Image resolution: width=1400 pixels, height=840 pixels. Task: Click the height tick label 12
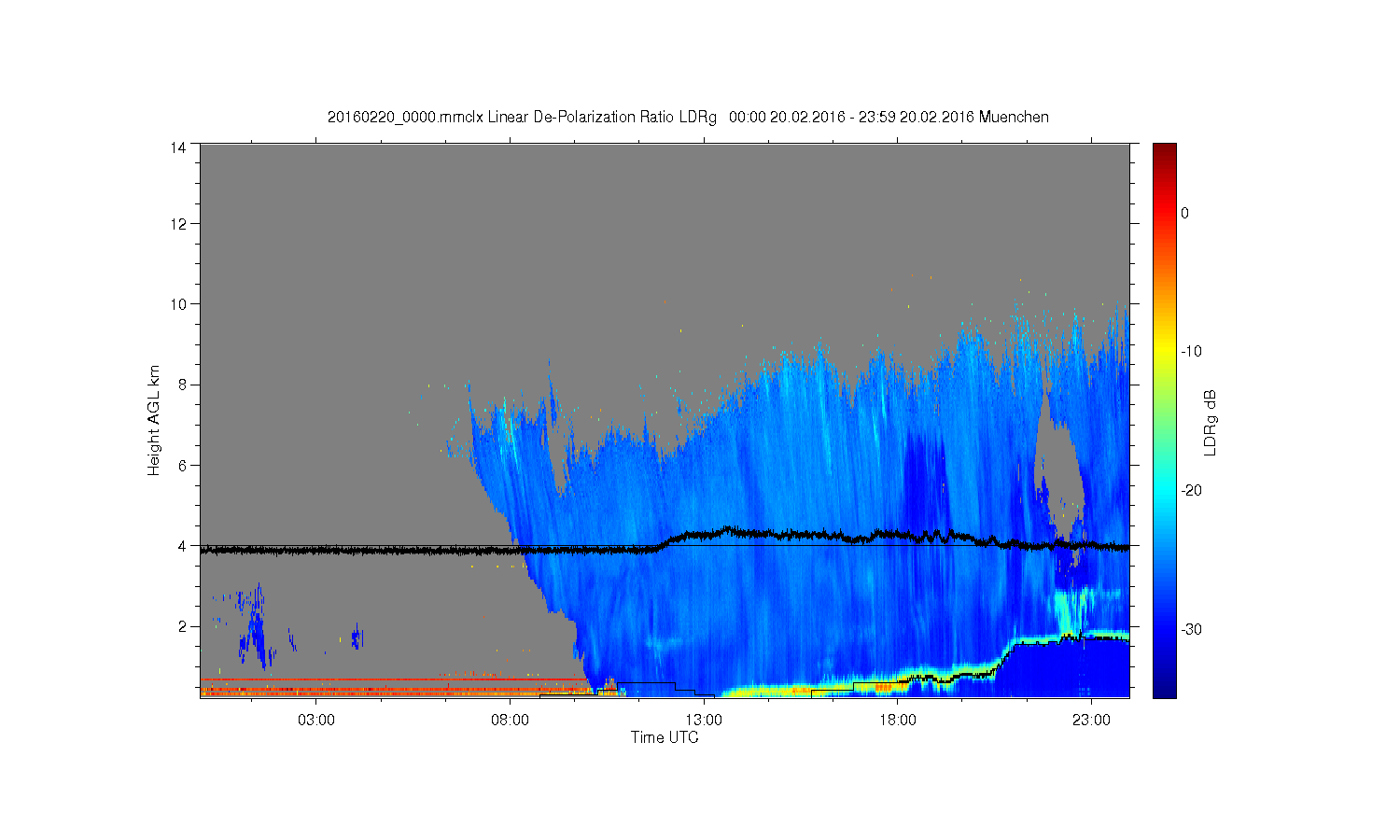[x=177, y=223]
